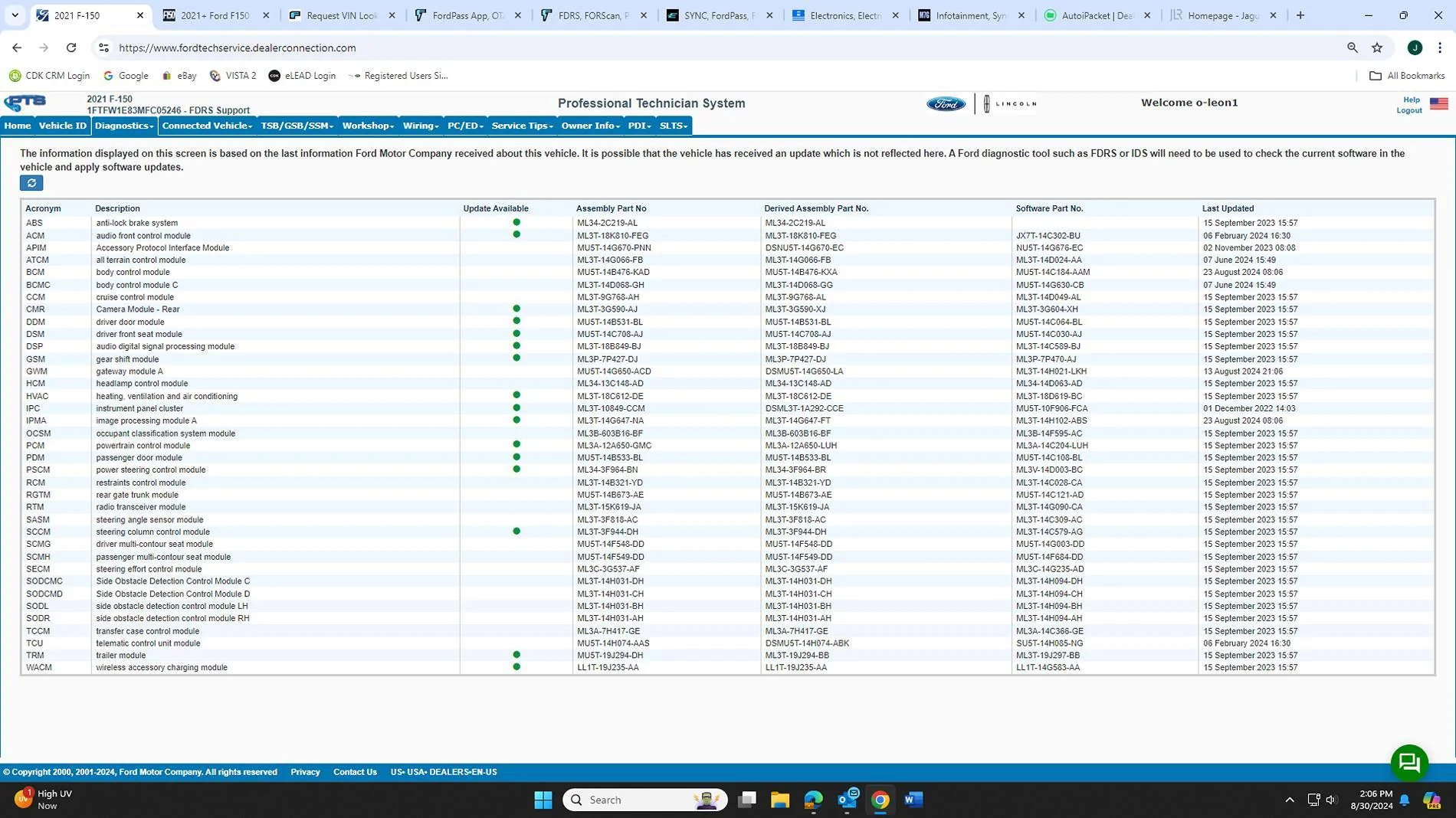This screenshot has width=1456, height=818.
Task: Open the Owner Info dropdown
Action: click(589, 126)
